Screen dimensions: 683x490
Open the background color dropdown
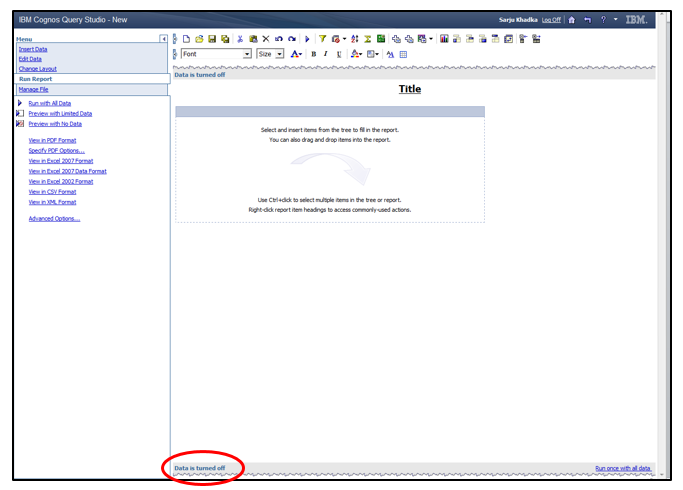point(356,54)
